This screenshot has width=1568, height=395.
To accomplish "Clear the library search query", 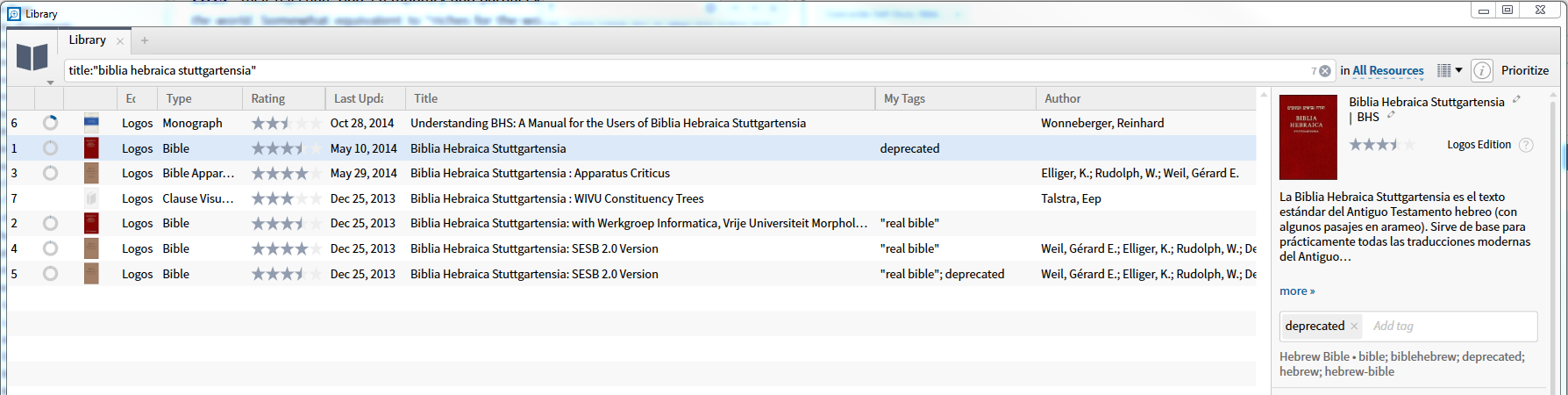I will pos(1325,71).
